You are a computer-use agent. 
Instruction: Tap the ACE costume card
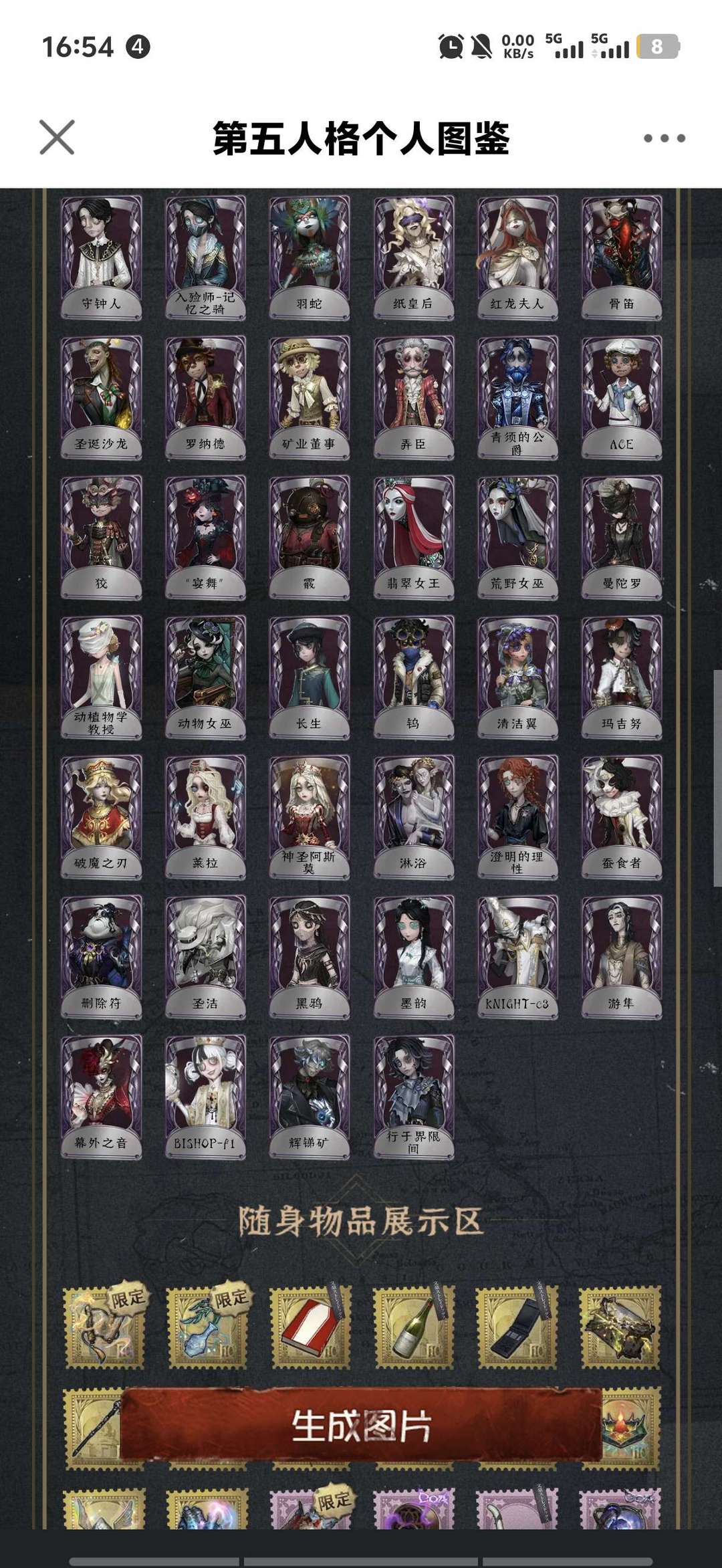622,397
